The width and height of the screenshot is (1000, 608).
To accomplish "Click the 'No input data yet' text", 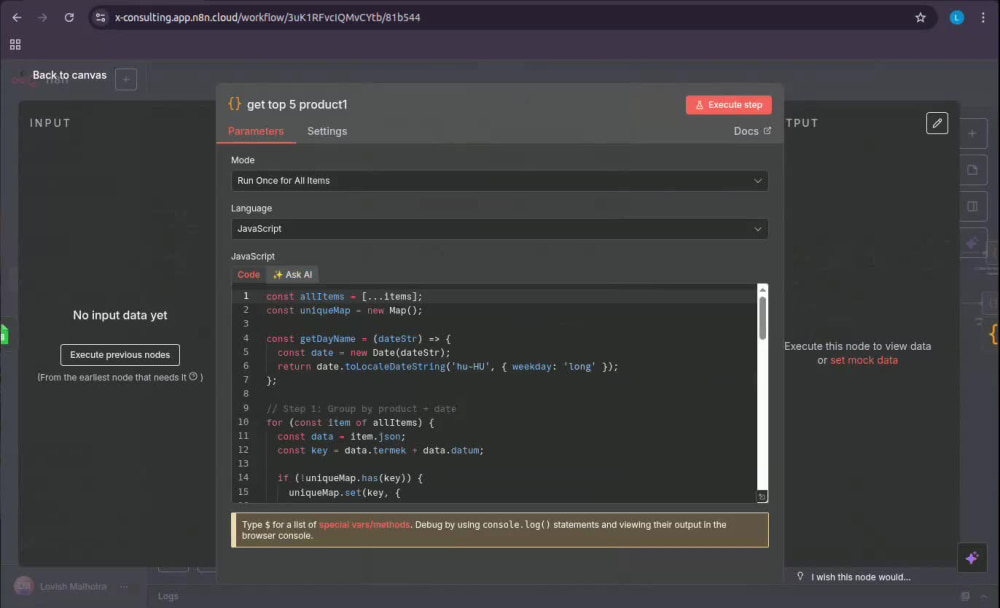I will tap(120, 315).
